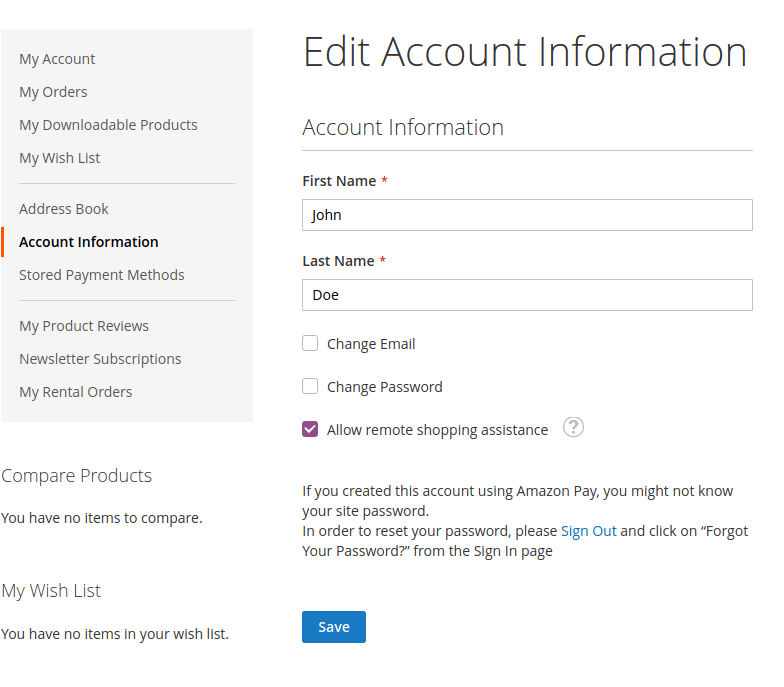Go to My Orders
This screenshot has width=784, height=687.
[53, 92]
